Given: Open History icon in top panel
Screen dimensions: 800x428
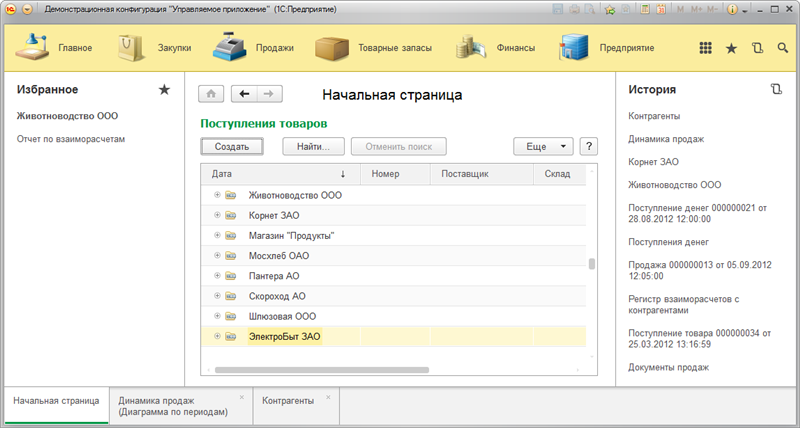Looking at the screenshot, I should 756,48.
